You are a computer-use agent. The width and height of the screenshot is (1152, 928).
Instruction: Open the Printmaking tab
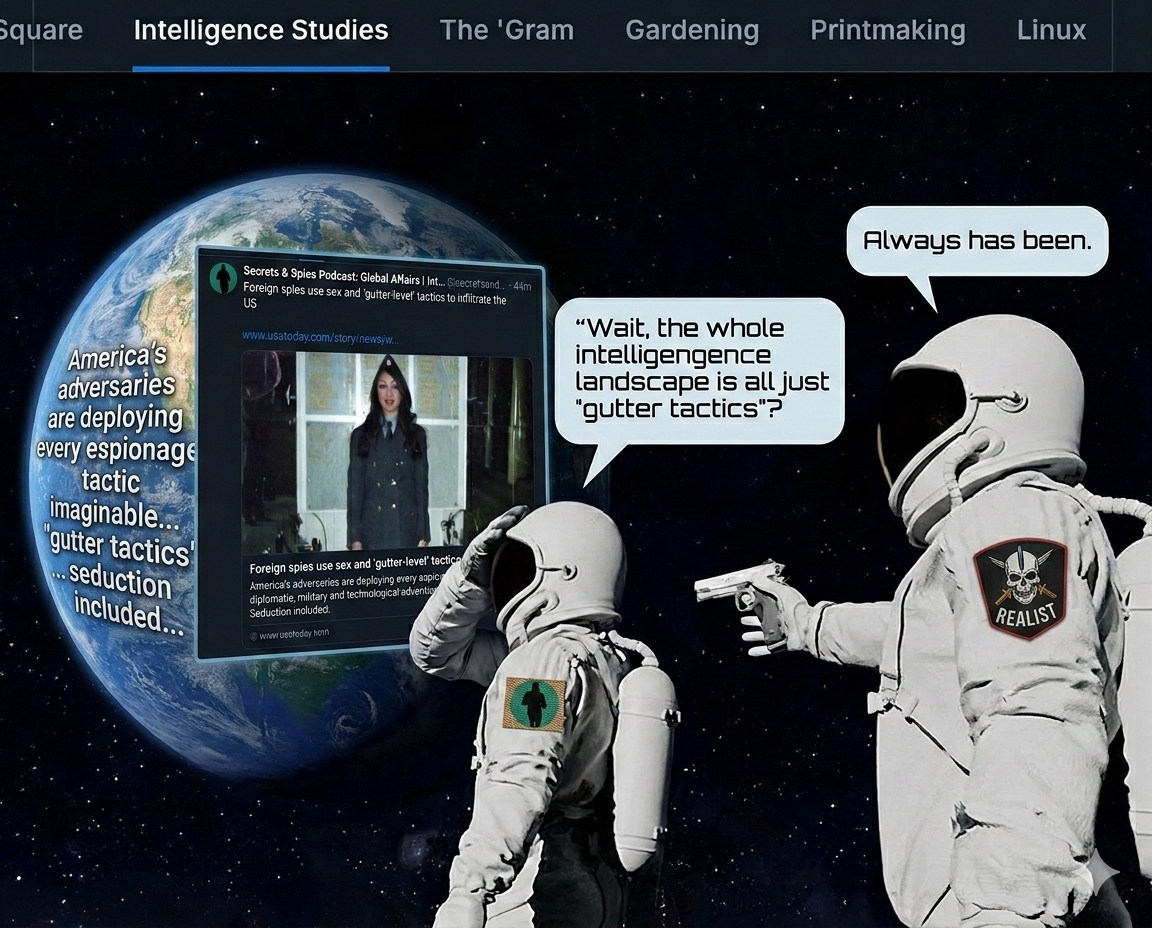click(x=887, y=30)
